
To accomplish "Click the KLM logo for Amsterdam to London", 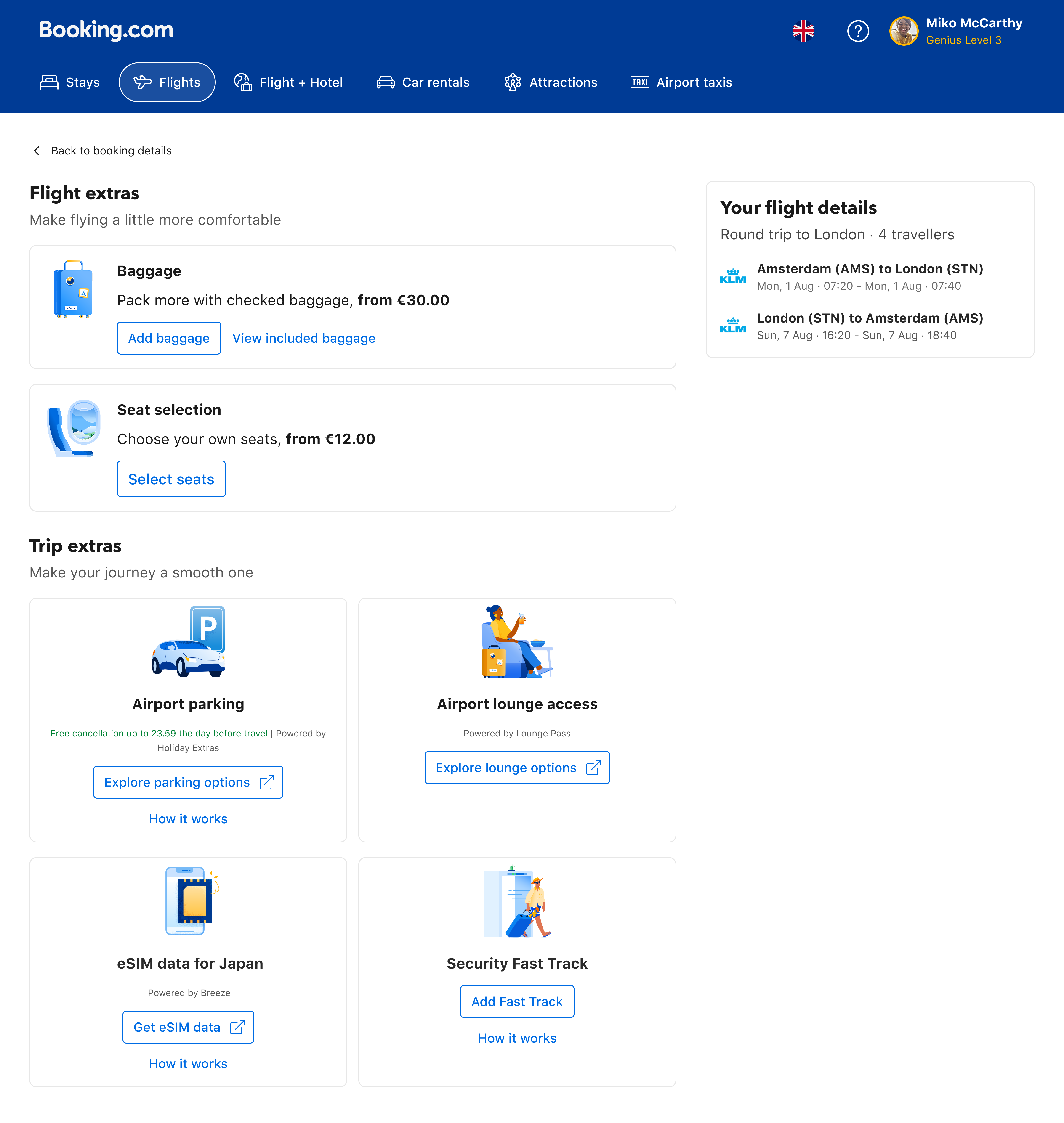I will (x=733, y=276).
